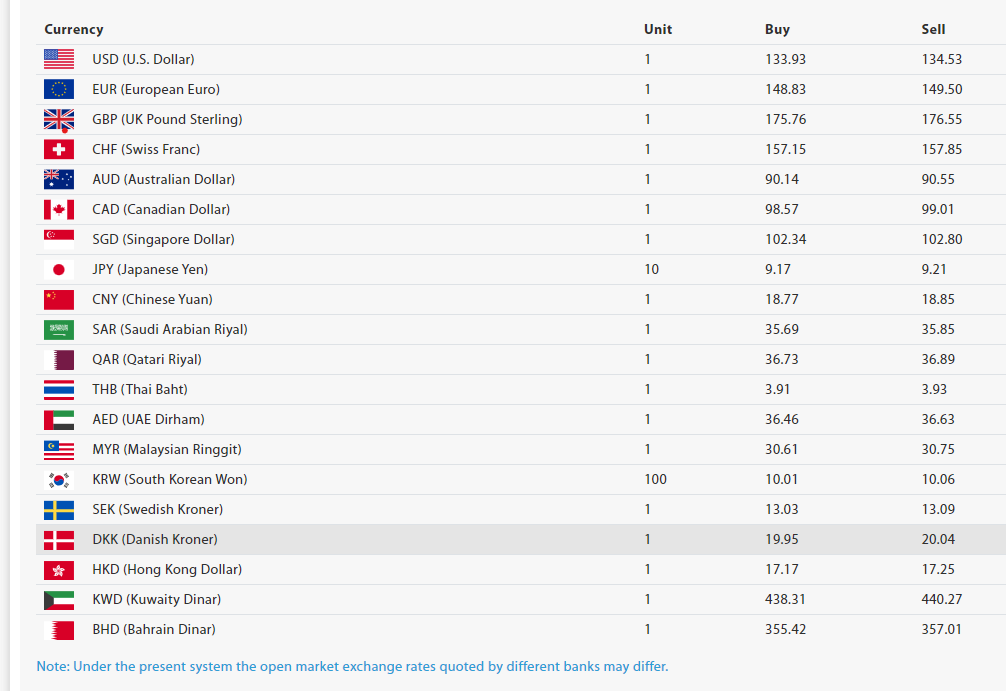Click the note about open market rates

352,666
